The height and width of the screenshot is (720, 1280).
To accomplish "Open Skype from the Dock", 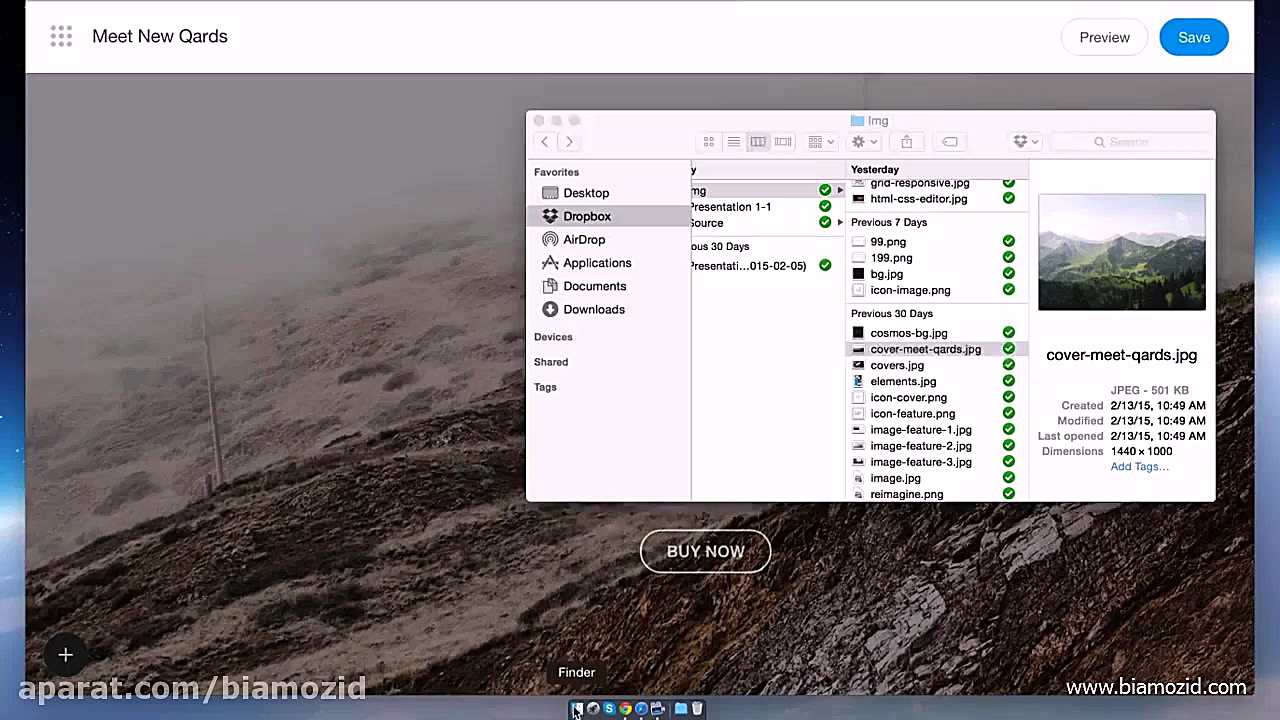I will pyautogui.click(x=609, y=709).
